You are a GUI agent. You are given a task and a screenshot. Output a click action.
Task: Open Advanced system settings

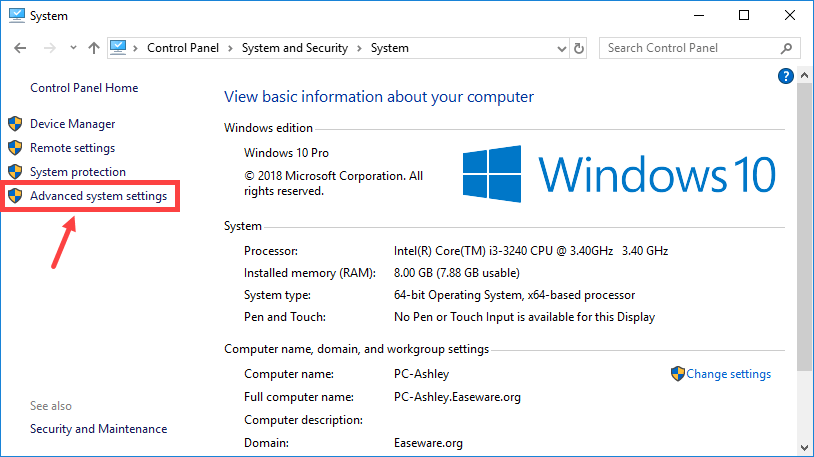click(x=98, y=196)
